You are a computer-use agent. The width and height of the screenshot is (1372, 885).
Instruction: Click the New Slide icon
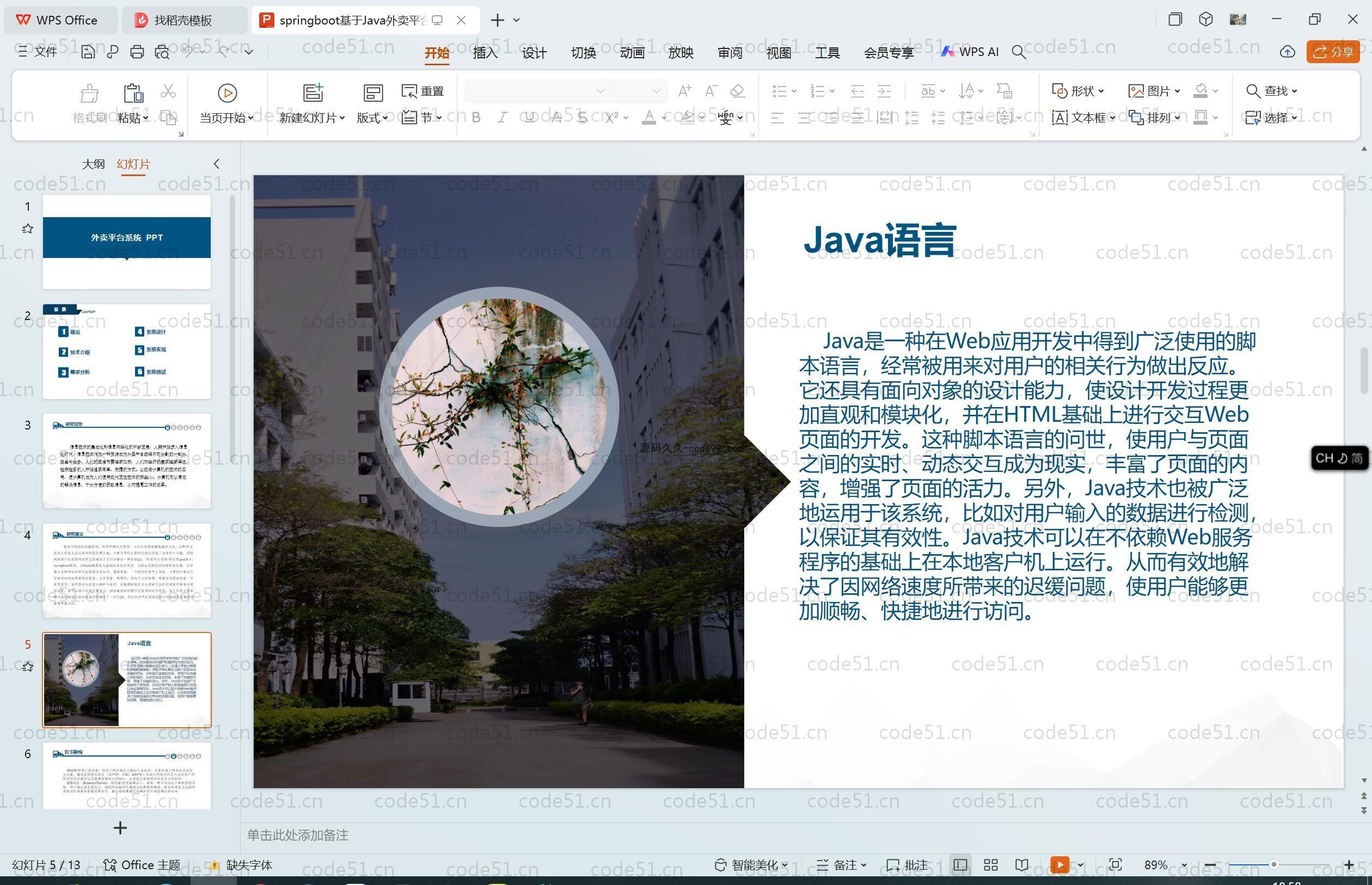click(x=313, y=93)
